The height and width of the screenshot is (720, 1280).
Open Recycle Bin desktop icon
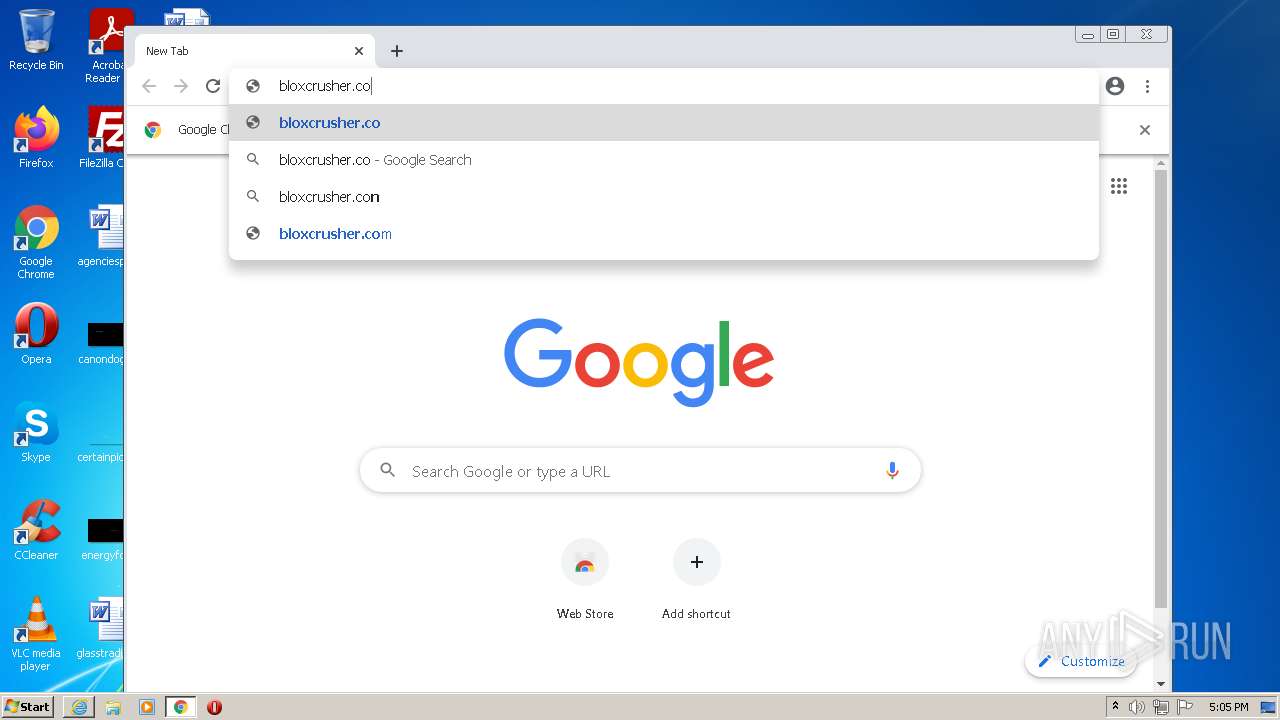36,40
